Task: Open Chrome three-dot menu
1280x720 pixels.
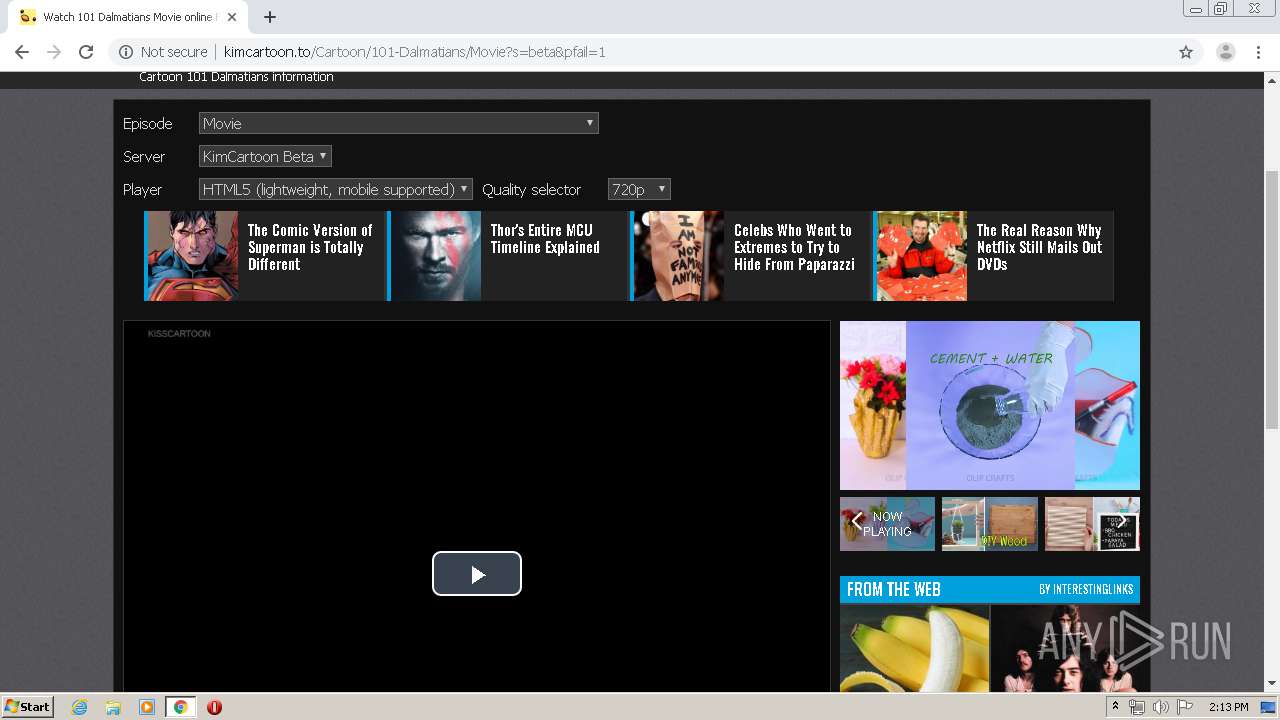Action: (x=1258, y=52)
